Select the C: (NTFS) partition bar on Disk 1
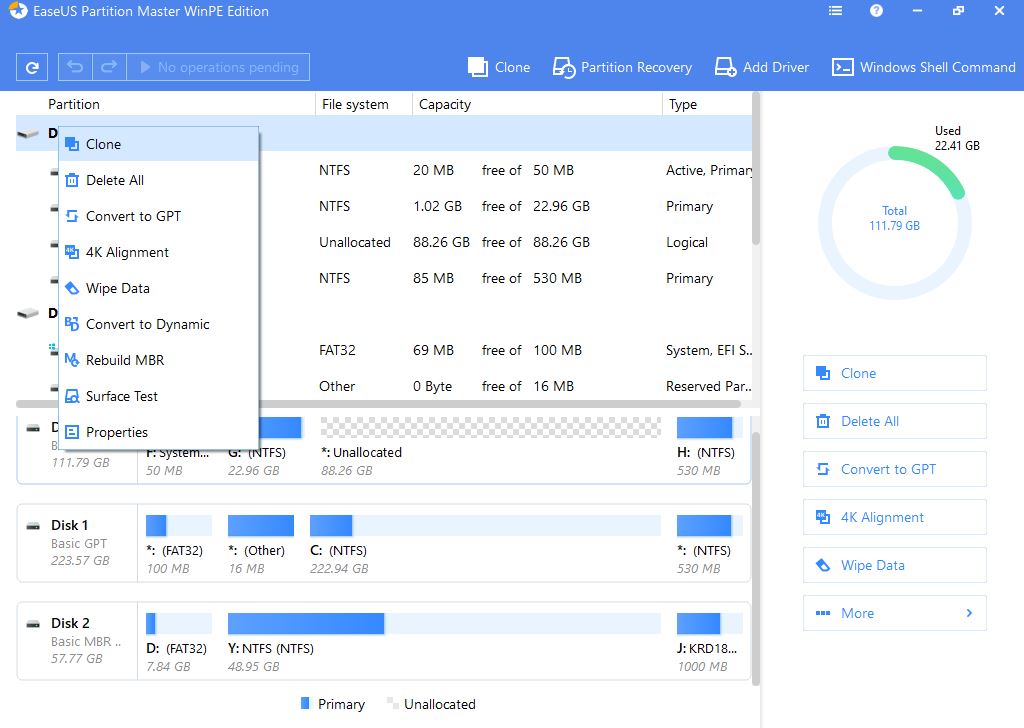The height and width of the screenshot is (728, 1024). (485, 526)
